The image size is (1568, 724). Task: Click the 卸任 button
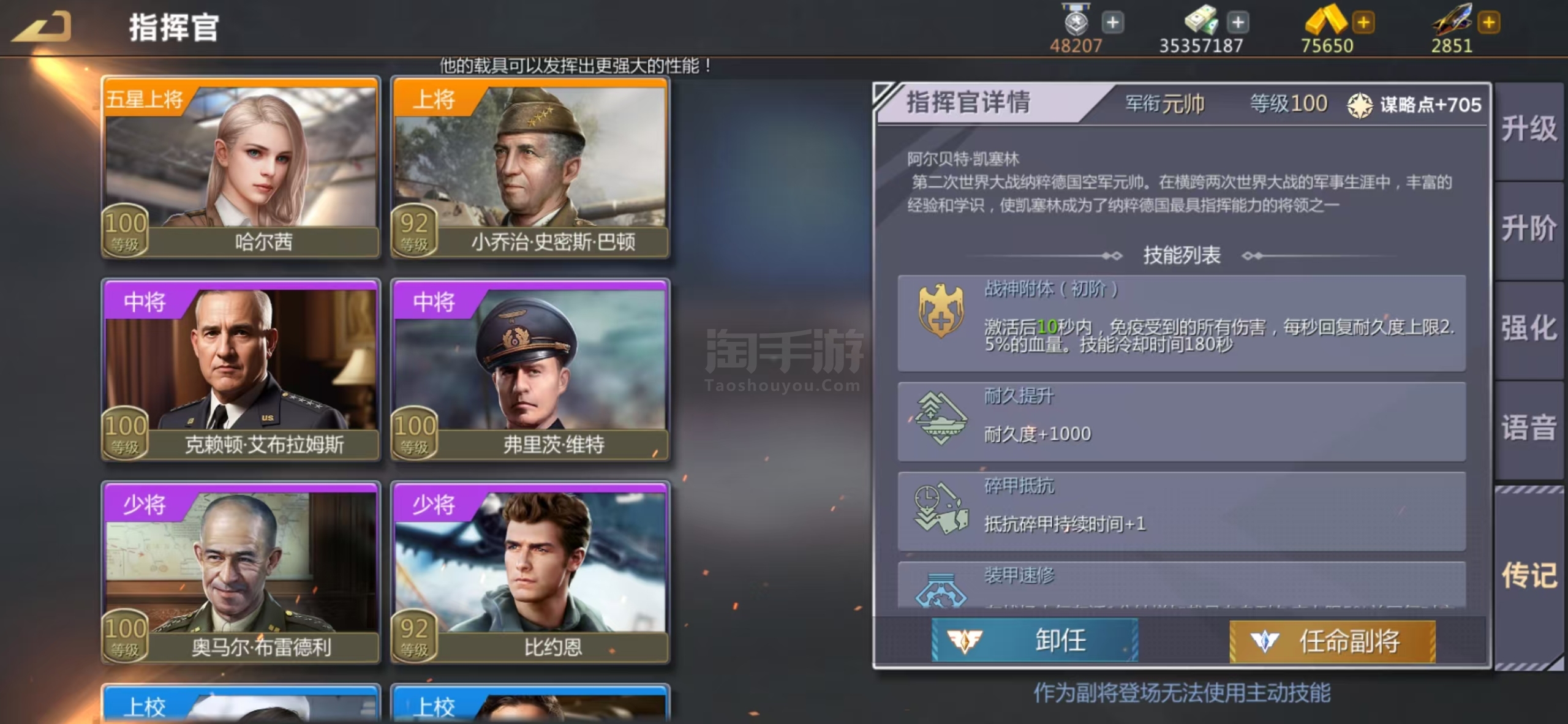tap(1035, 641)
